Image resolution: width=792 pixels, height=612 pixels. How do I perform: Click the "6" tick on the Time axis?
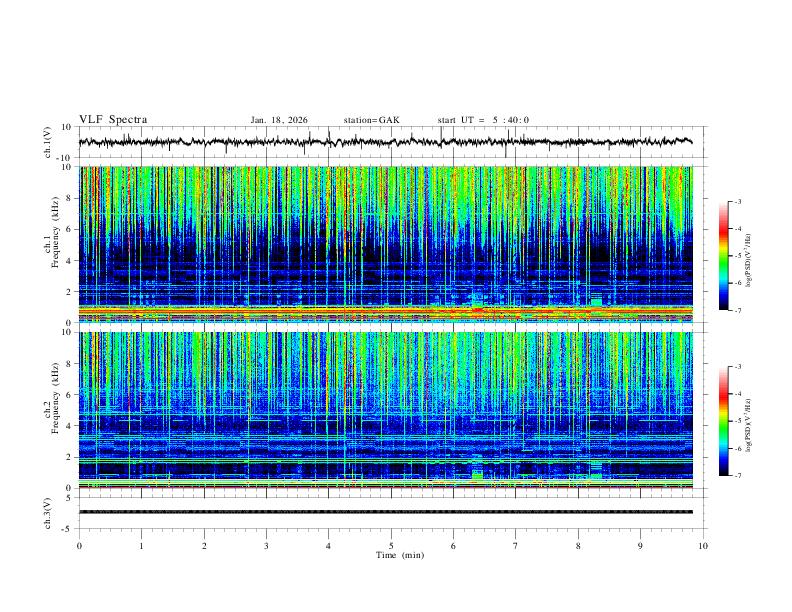[x=453, y=546]
